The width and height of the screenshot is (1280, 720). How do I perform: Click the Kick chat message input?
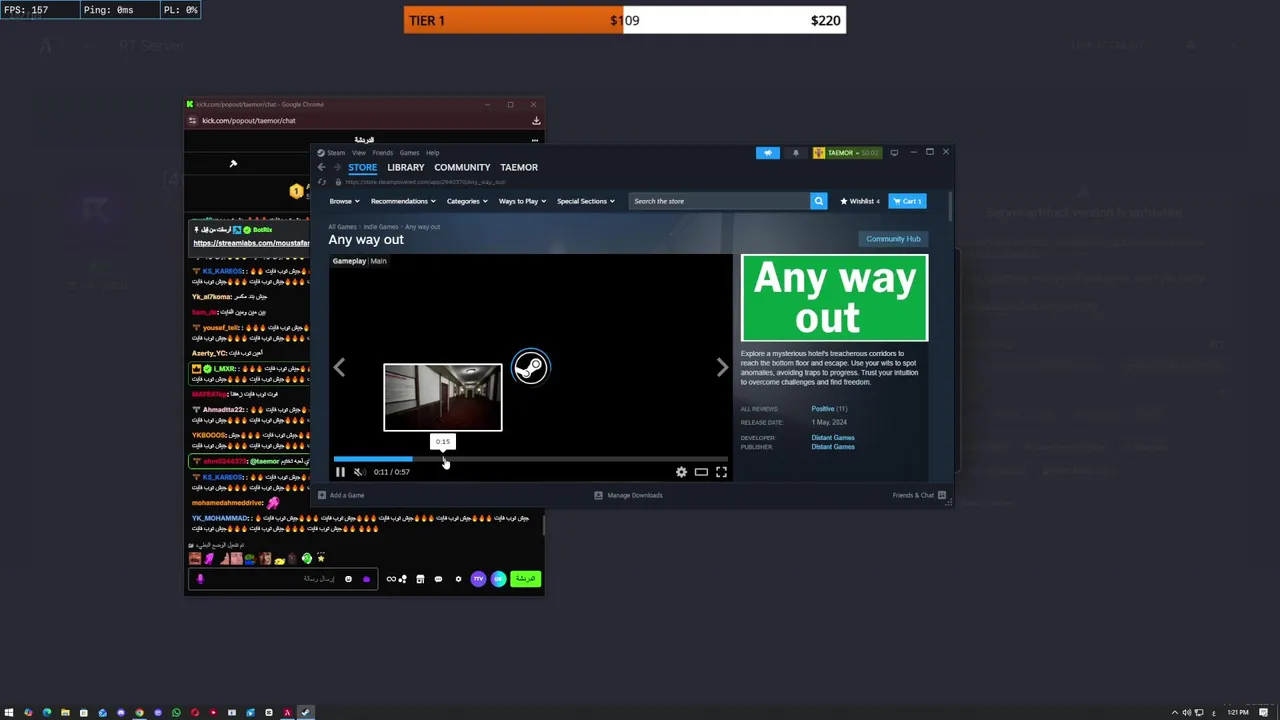click(282, 579)
